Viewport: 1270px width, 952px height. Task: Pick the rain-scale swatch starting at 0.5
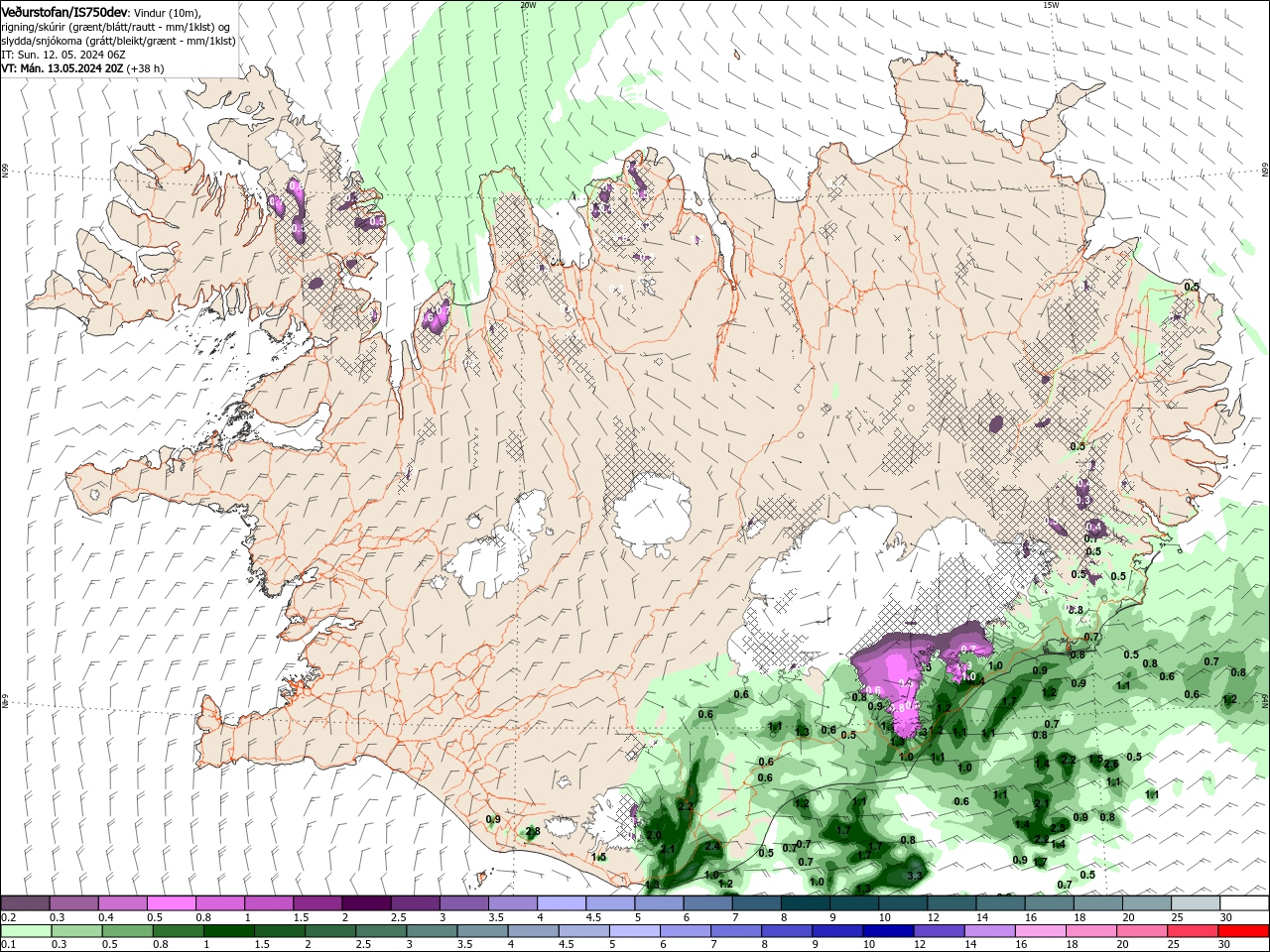[x=127, y=931]
